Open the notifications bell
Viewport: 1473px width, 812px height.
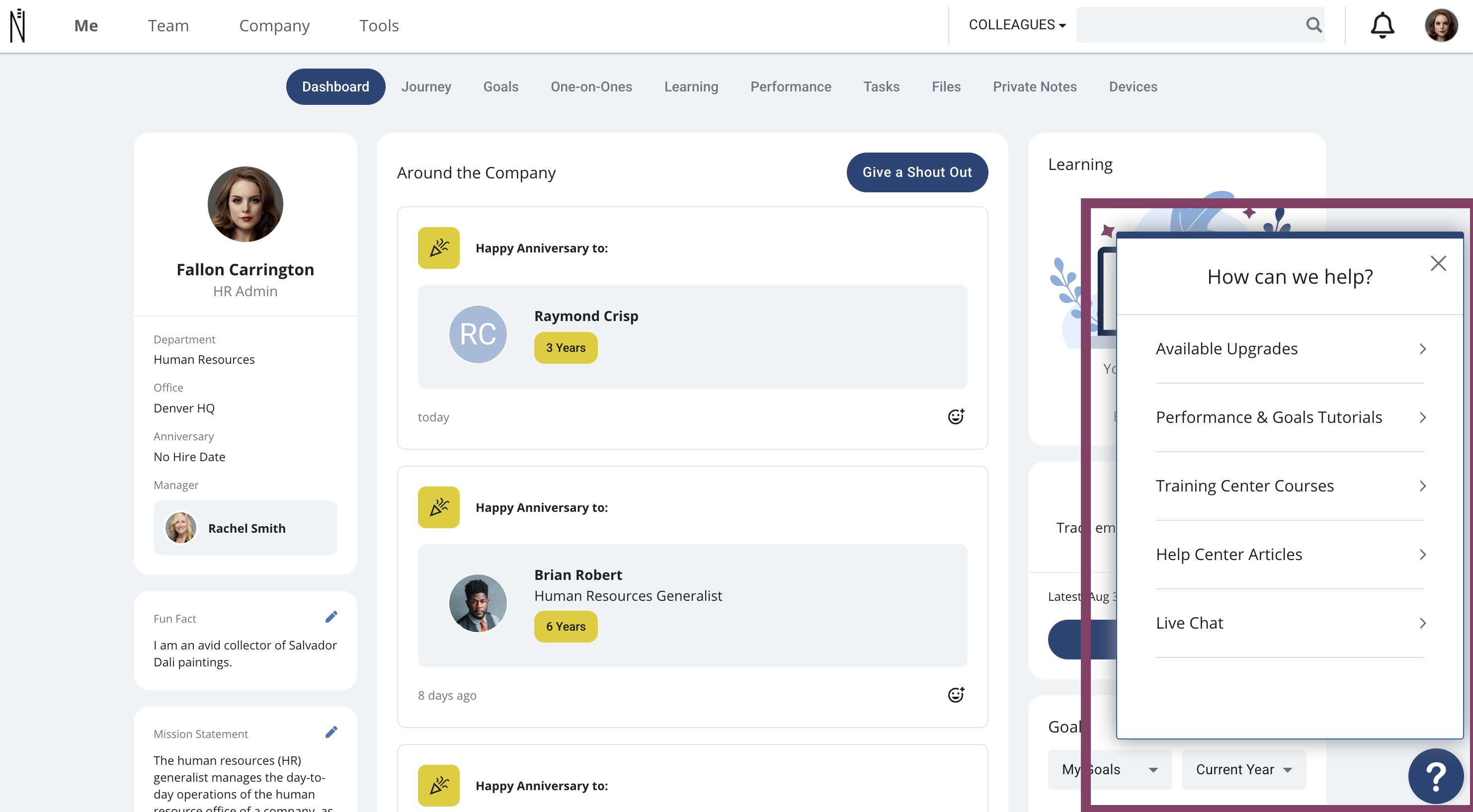[1382, 25]
